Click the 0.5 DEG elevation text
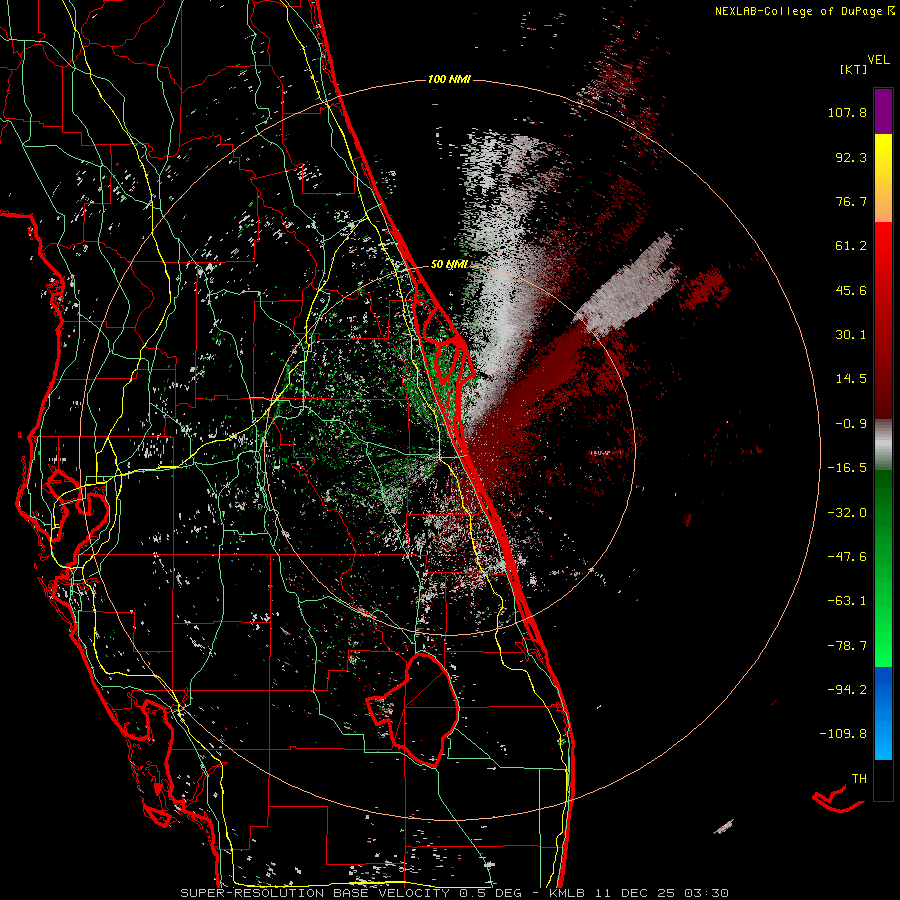Image resolution: width=900 pixels, height=900 pixels. (490, 893)
